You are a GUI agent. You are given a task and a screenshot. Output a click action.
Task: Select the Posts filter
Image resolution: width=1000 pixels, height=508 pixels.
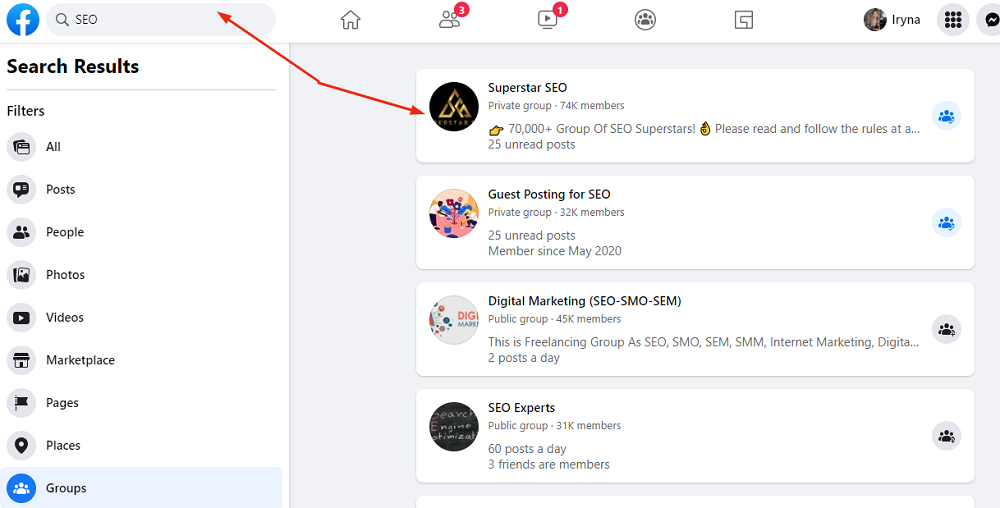141,190
